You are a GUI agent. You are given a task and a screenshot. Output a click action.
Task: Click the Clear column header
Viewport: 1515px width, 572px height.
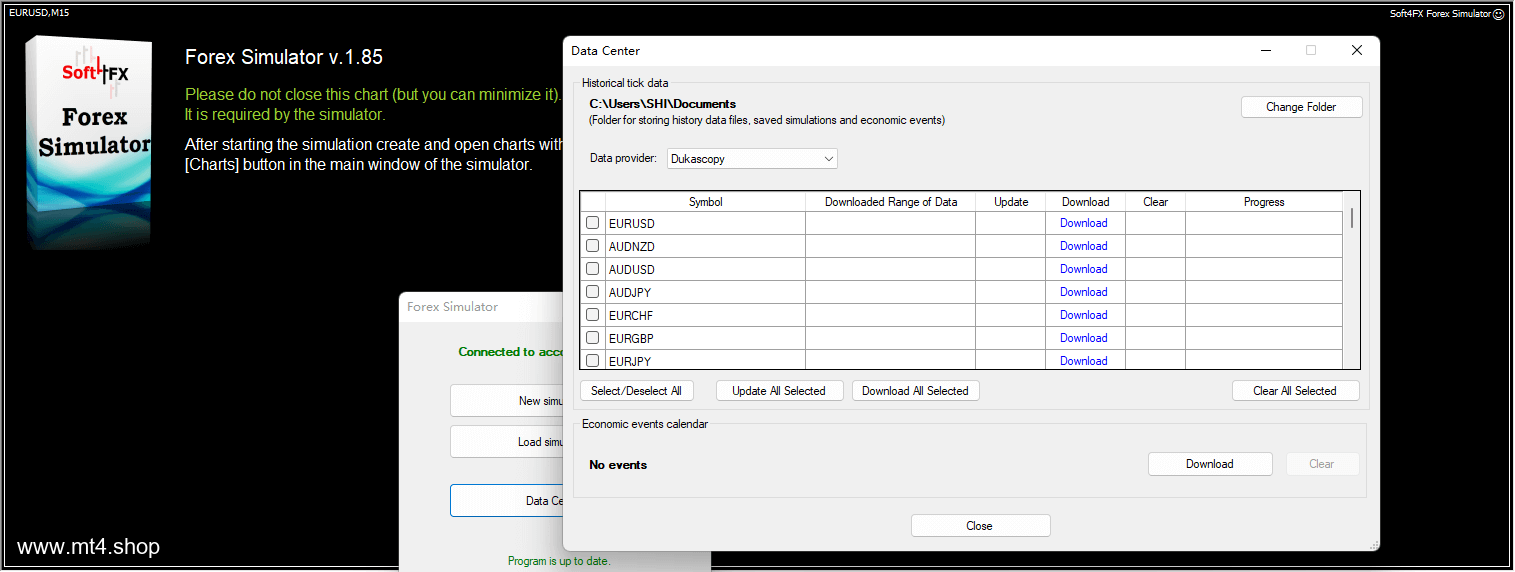[1155, 202]
